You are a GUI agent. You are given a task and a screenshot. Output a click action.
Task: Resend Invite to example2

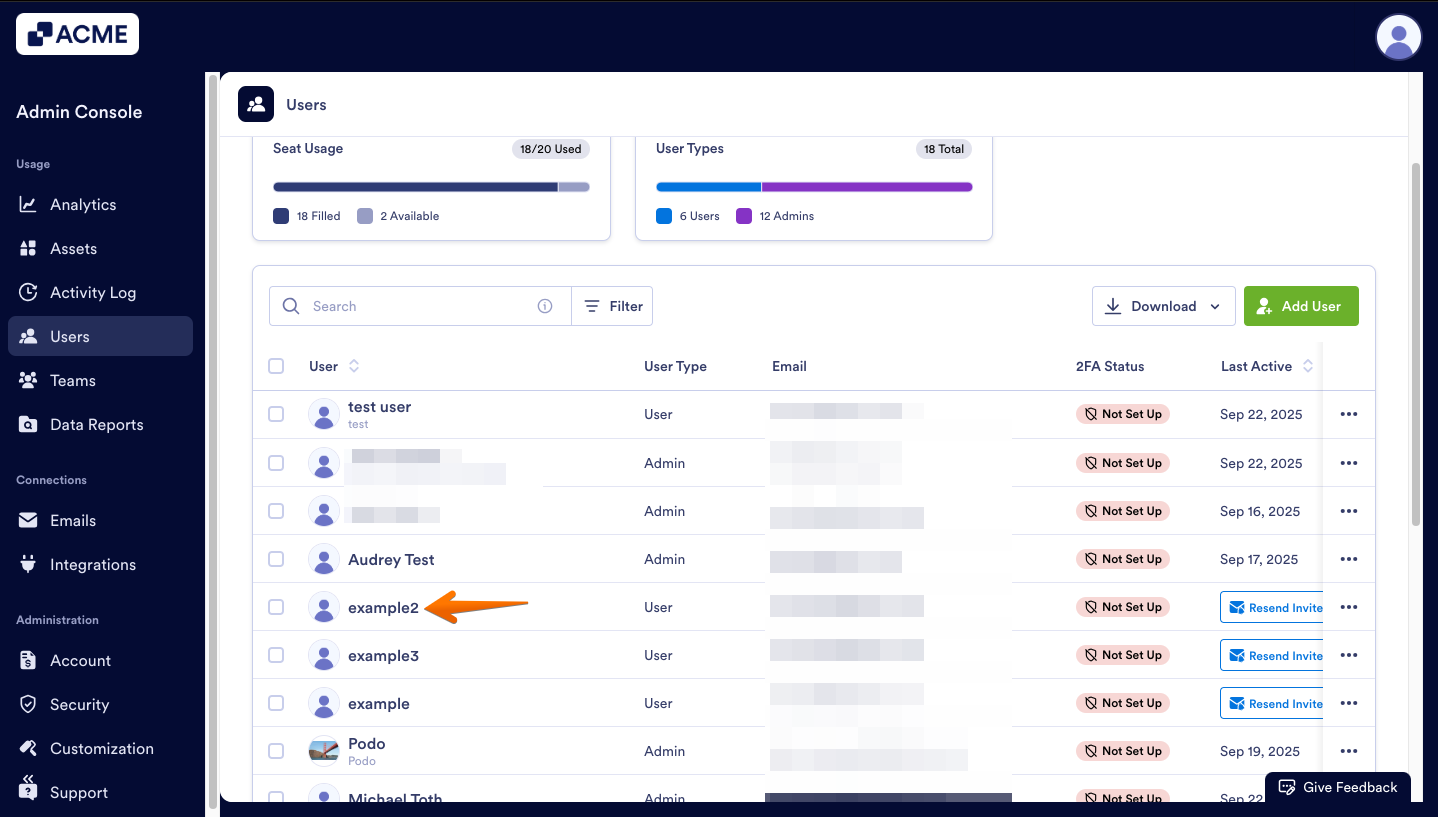click(x=1273, y=607)
